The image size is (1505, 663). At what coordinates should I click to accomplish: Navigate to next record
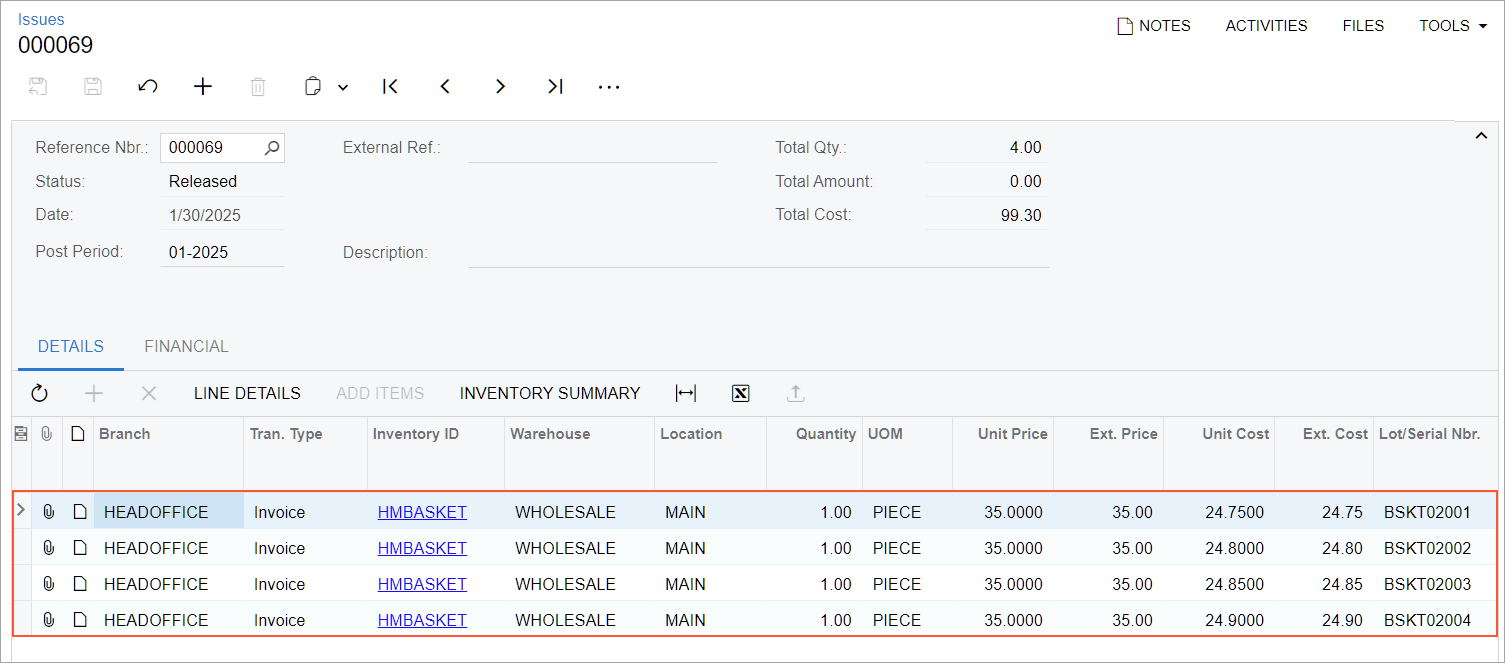(501, 87)
